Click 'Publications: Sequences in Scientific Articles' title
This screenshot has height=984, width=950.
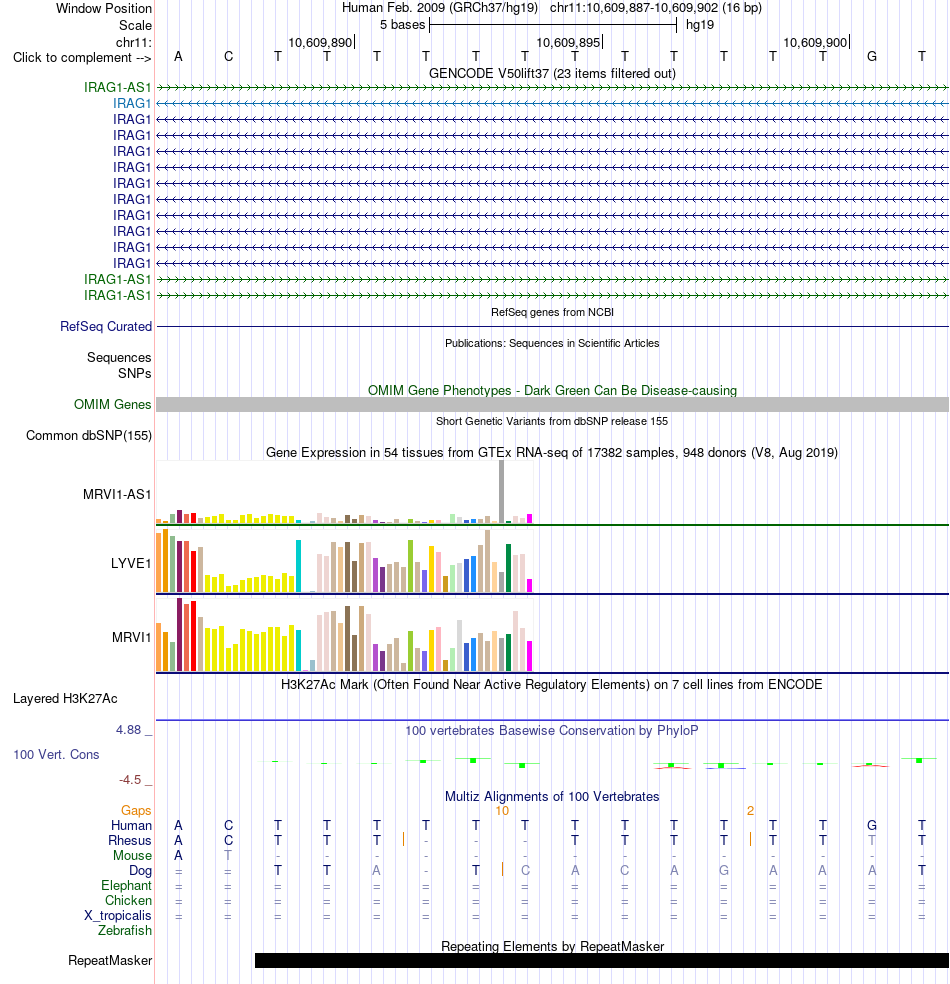pos(552,343)
